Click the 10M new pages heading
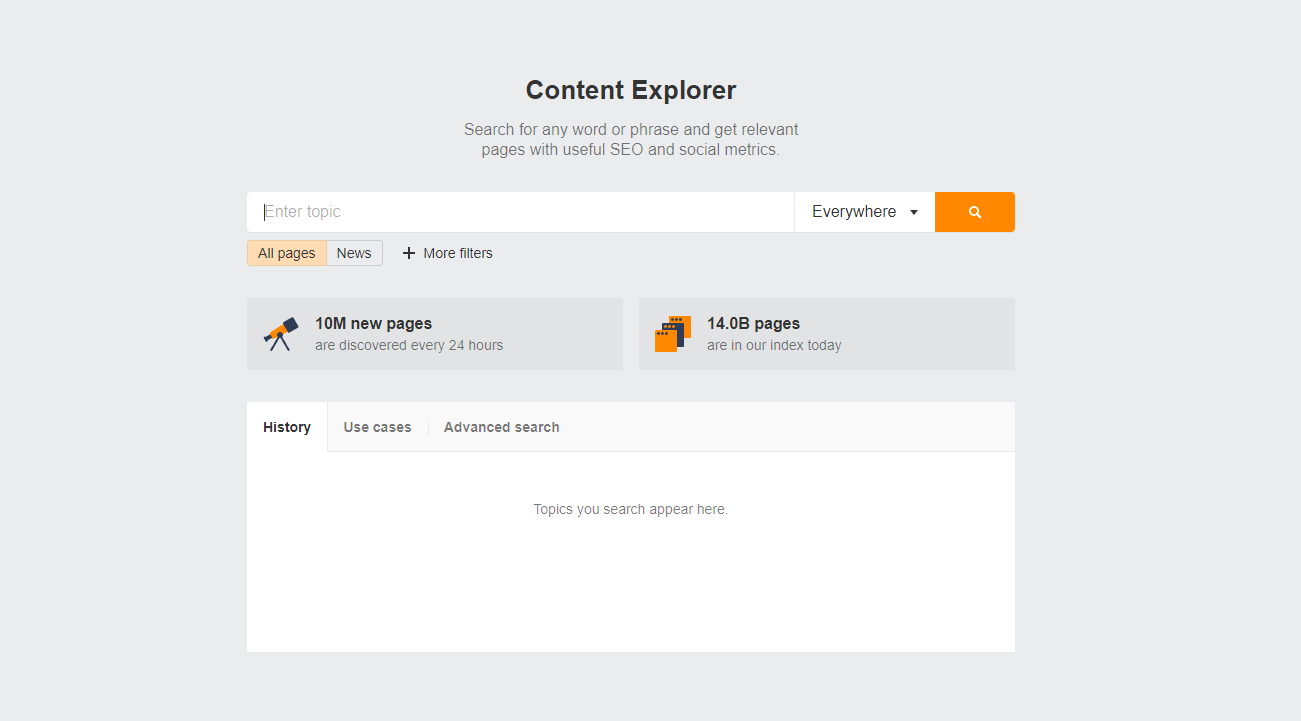 pyautogui.click(x=373, y=323)
